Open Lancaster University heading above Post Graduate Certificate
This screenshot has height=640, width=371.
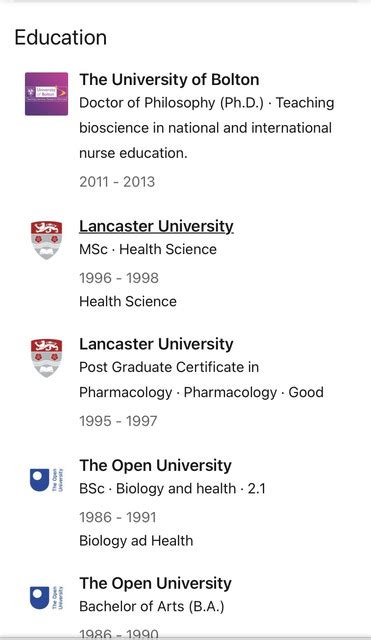[x=156, y=344]
